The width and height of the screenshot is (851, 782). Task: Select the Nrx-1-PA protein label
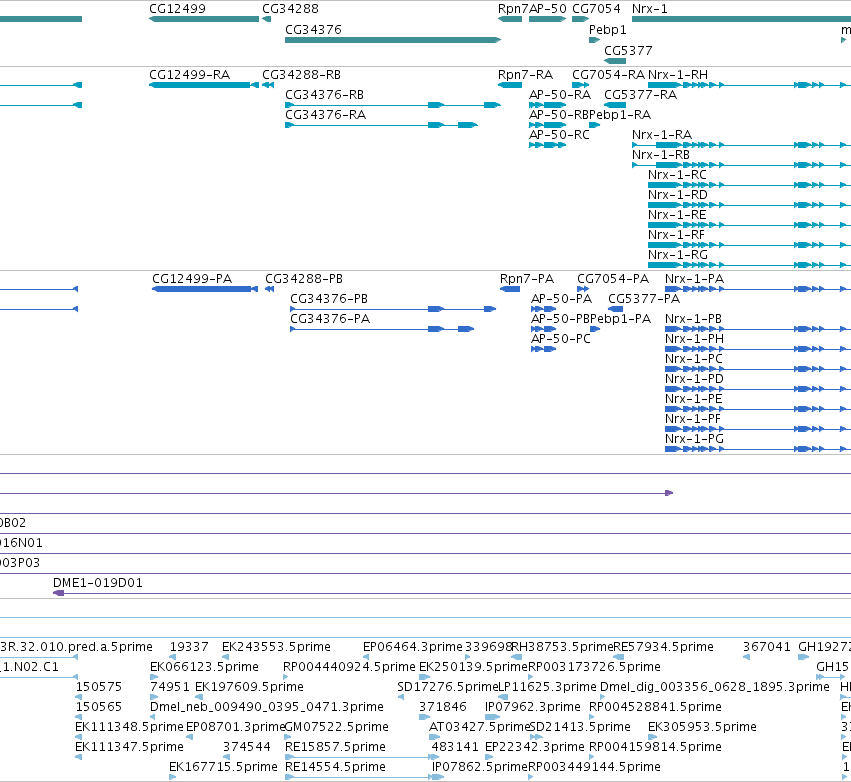click(694, 278)
